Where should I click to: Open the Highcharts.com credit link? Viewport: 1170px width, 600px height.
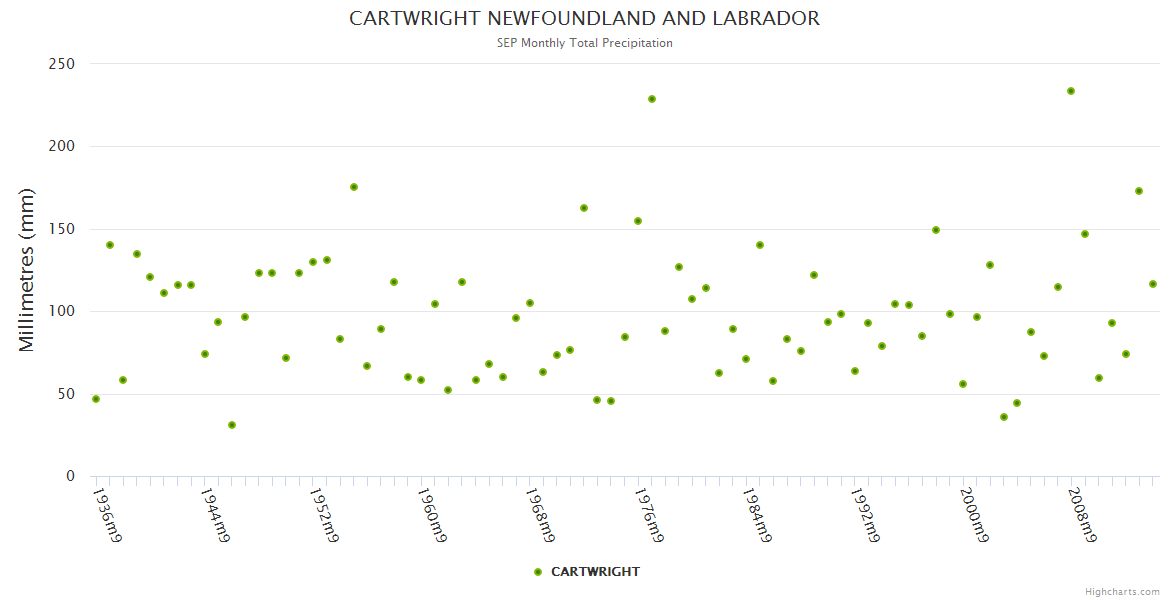(1122, 591)
